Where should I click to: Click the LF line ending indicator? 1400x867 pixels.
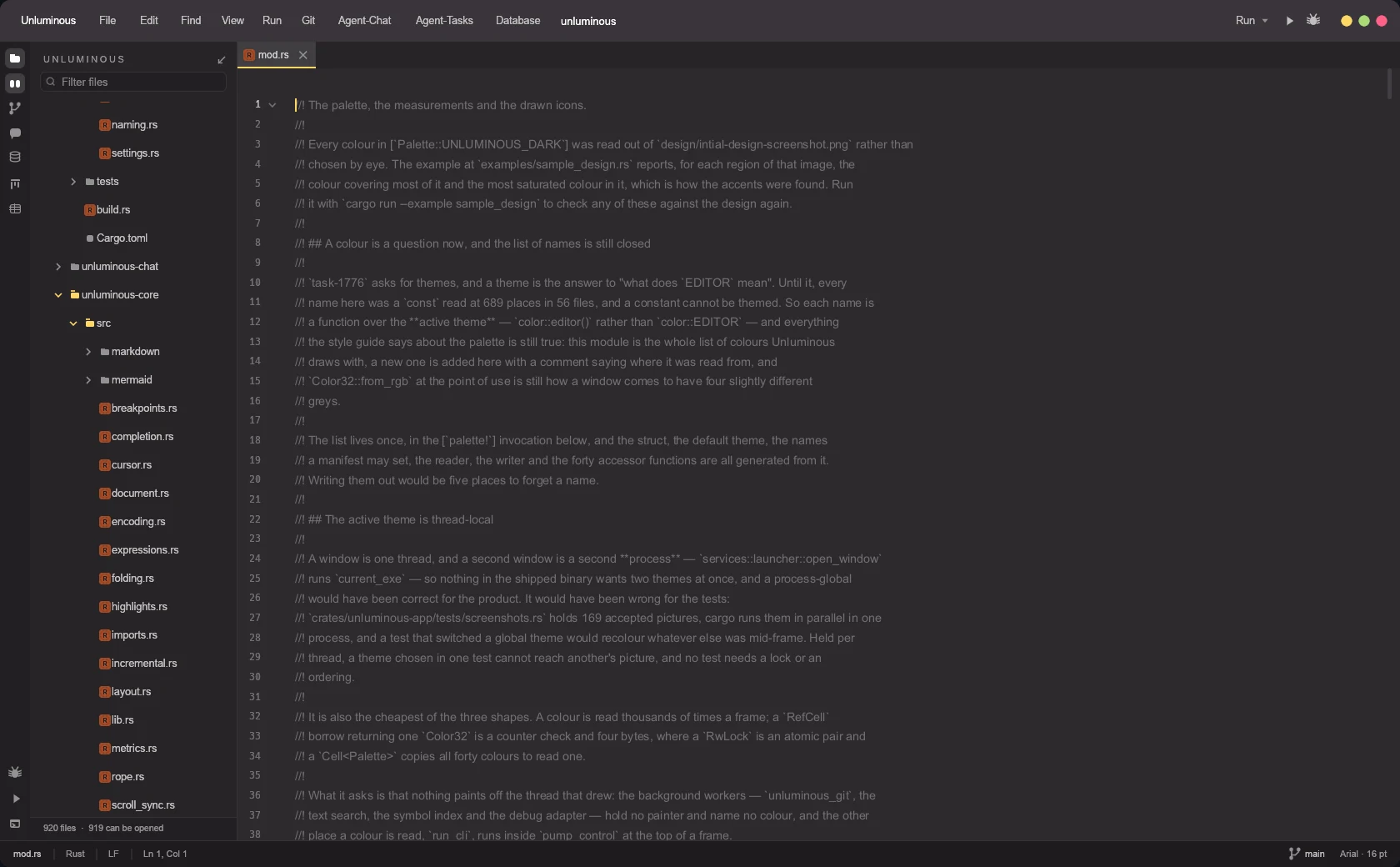[x=113, y=854]
